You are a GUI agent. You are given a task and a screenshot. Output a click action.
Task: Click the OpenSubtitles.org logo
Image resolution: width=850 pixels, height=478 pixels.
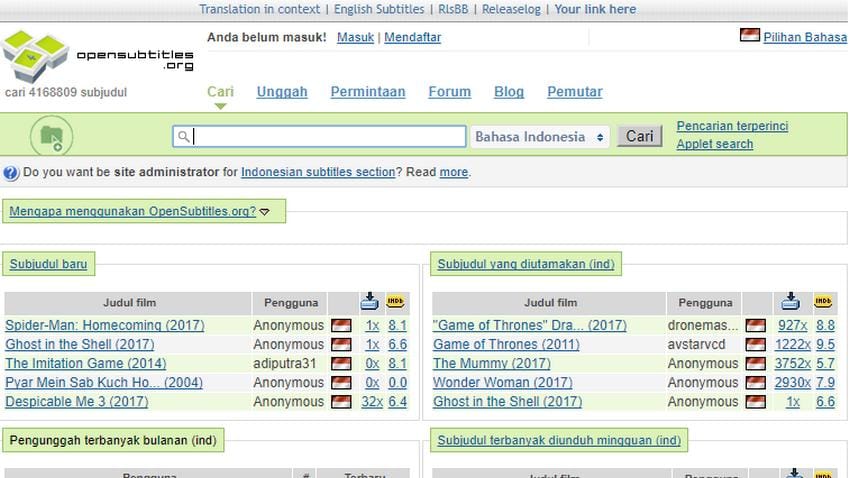(97, 57)
